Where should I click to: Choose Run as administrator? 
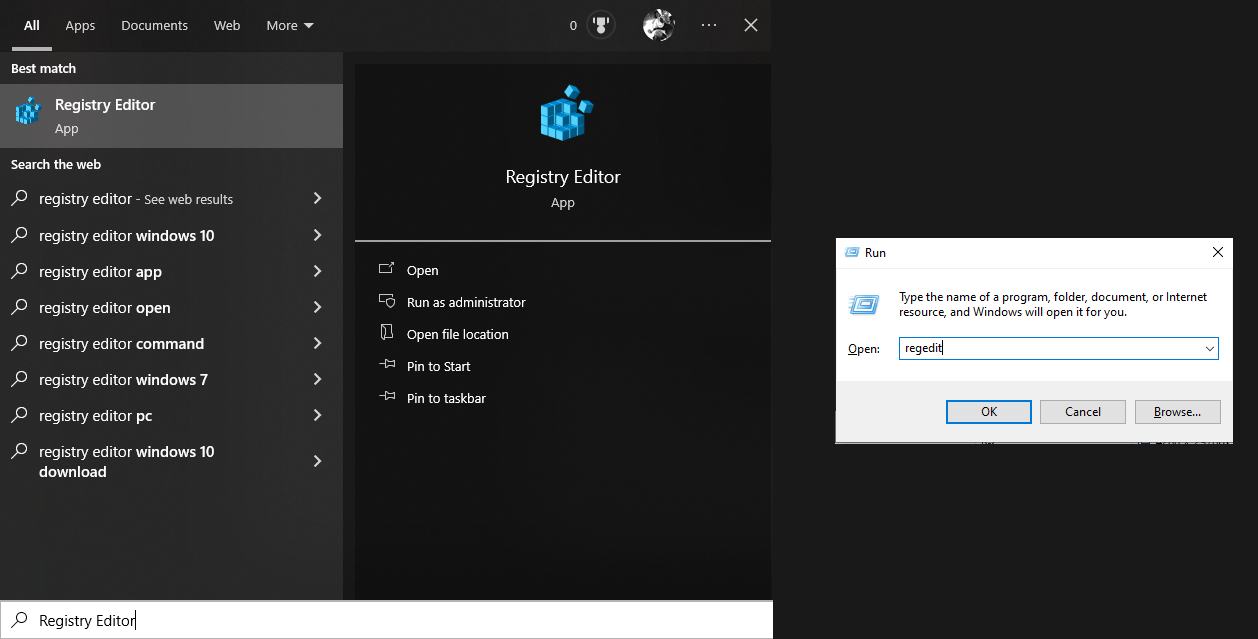(466, 302)
